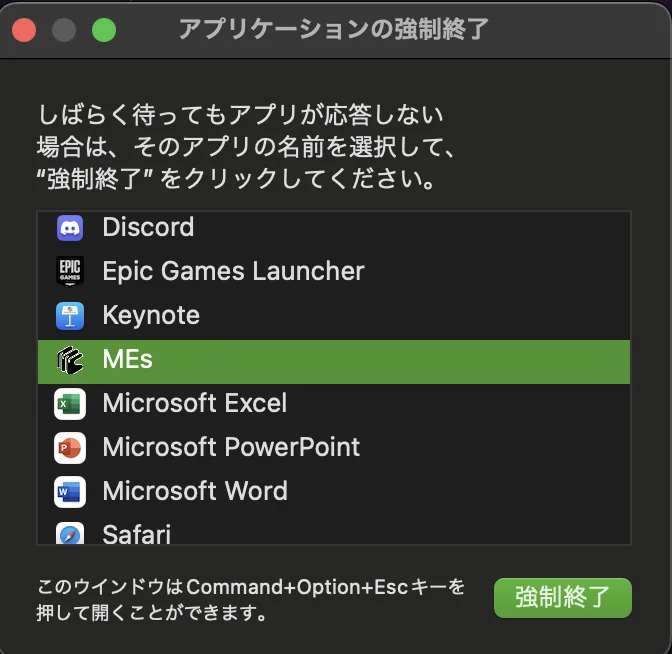Click the green 強制終了 button

pyautogui.click(x=563, y=598)
